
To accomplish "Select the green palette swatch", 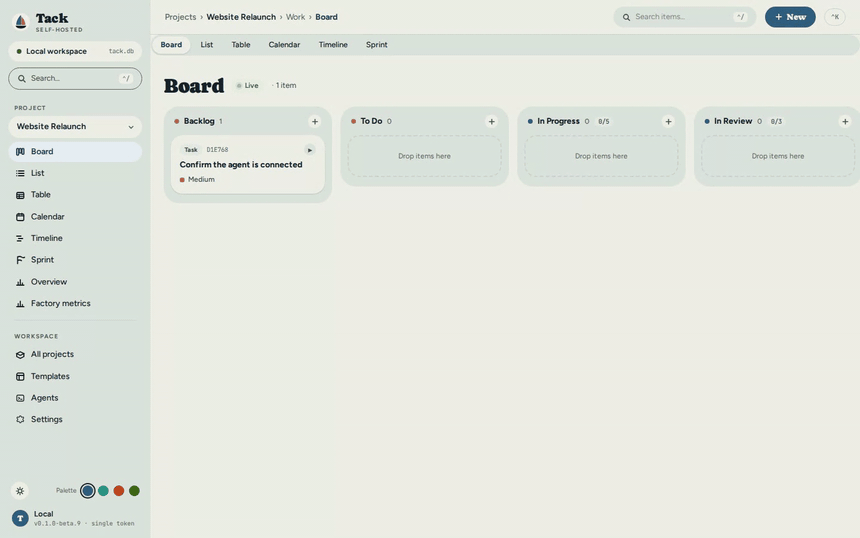I will click(x=134, y=491).
